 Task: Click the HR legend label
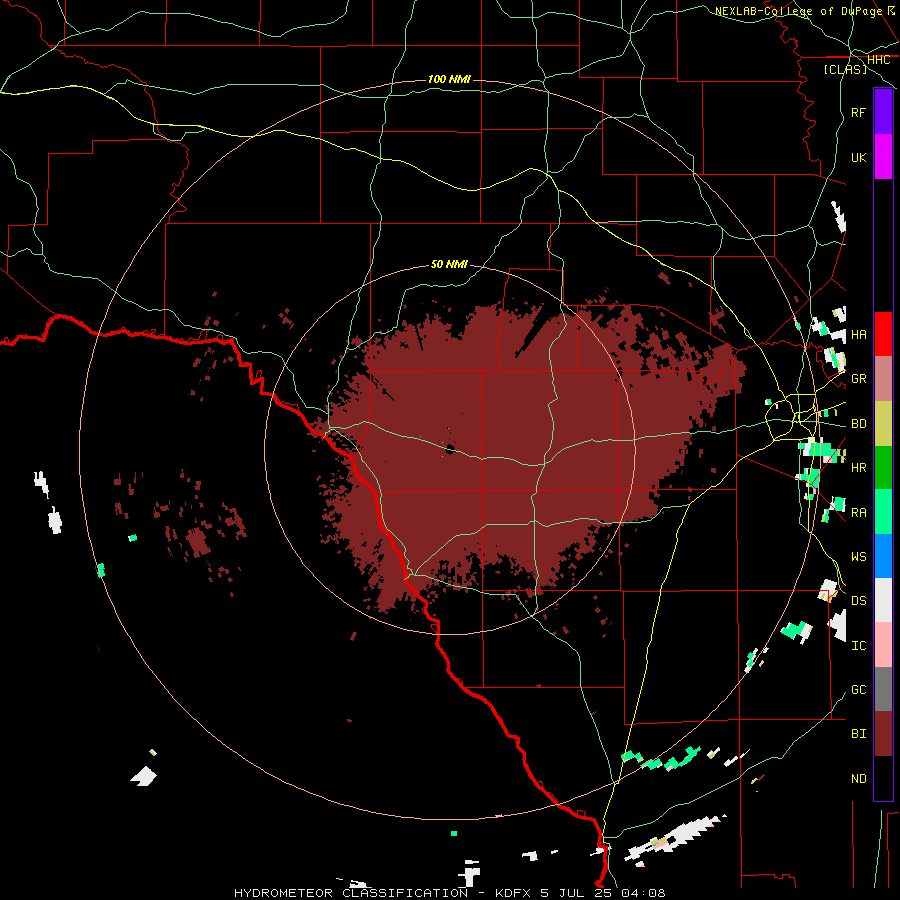[859, 468]
